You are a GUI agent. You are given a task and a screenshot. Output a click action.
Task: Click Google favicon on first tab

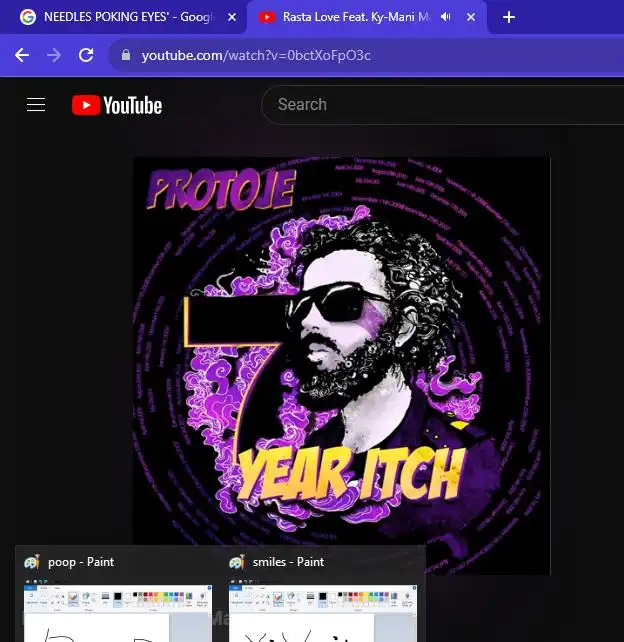(28, 17)
